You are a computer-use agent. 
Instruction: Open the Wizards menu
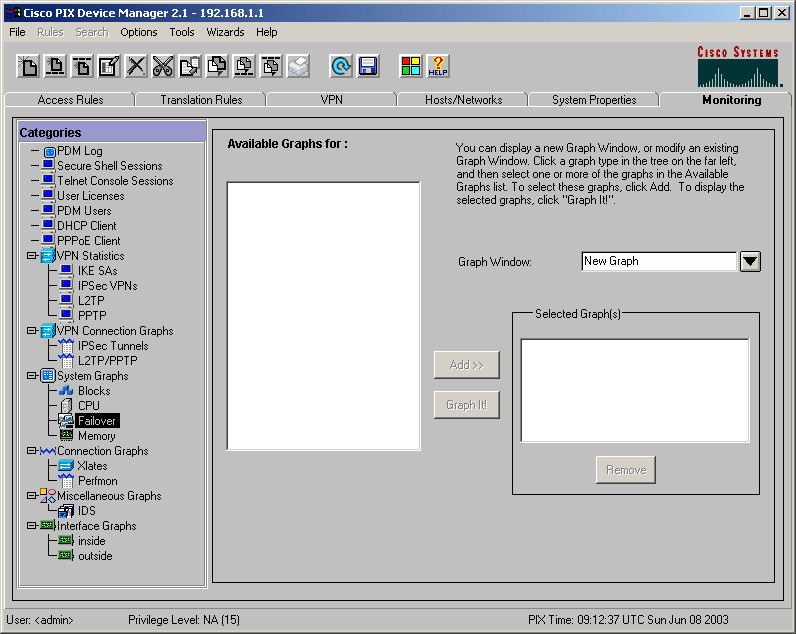click(225, 32)
